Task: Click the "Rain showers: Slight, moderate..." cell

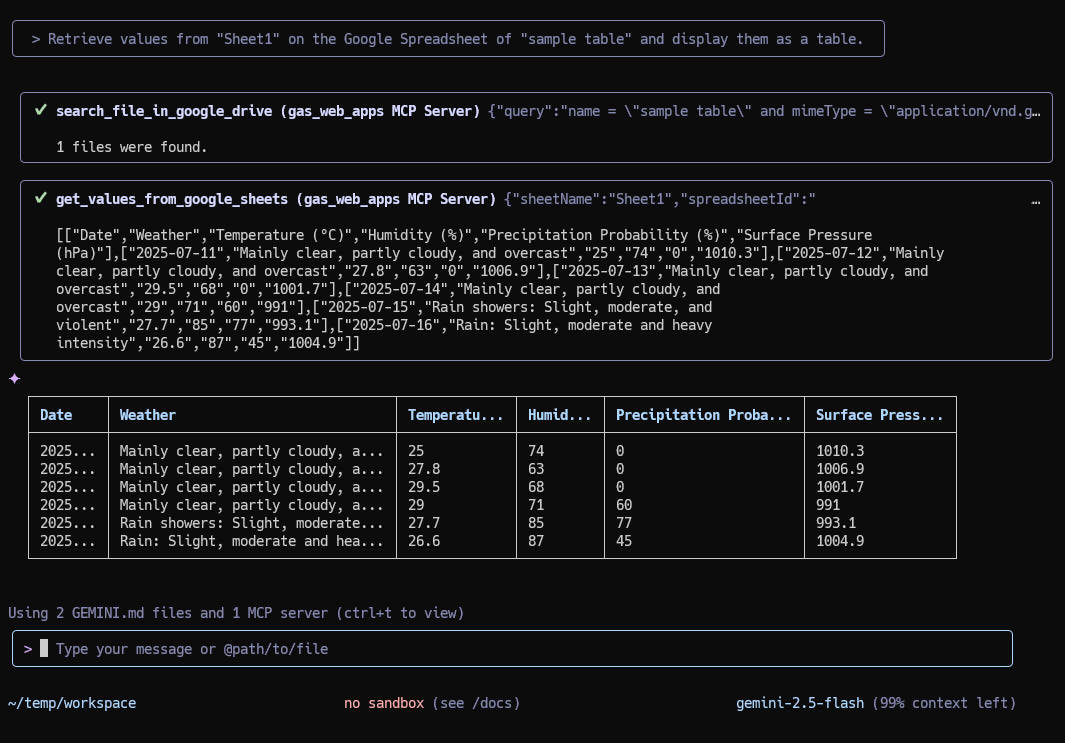Action: click(x=251, y=523)
